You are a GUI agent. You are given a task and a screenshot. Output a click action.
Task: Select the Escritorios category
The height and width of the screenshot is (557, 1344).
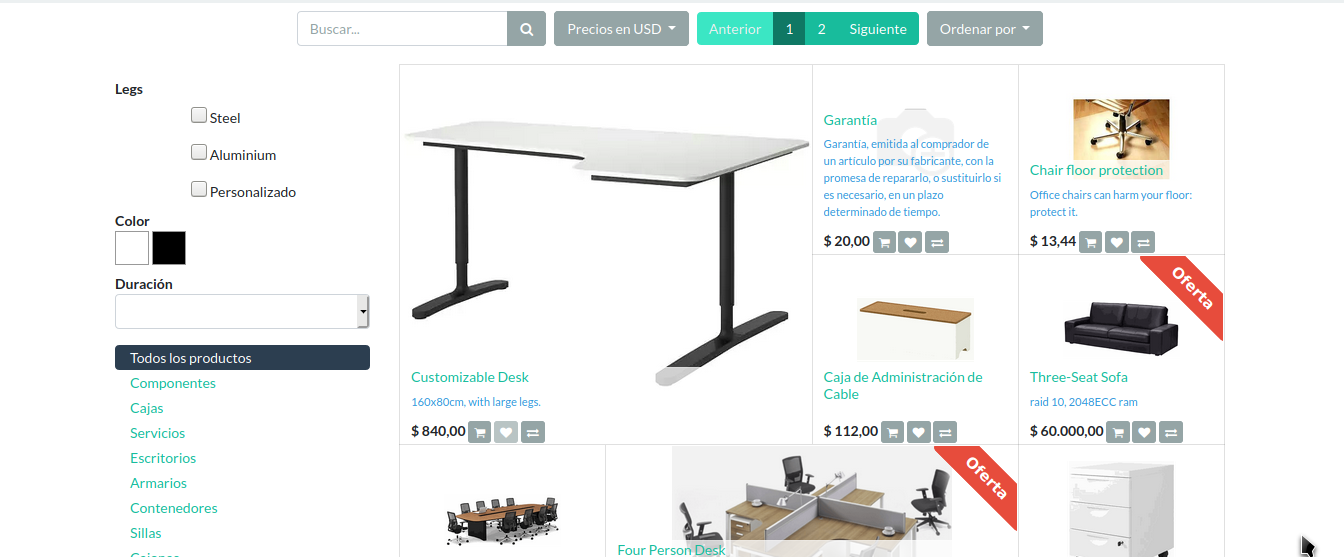(163, 458)
